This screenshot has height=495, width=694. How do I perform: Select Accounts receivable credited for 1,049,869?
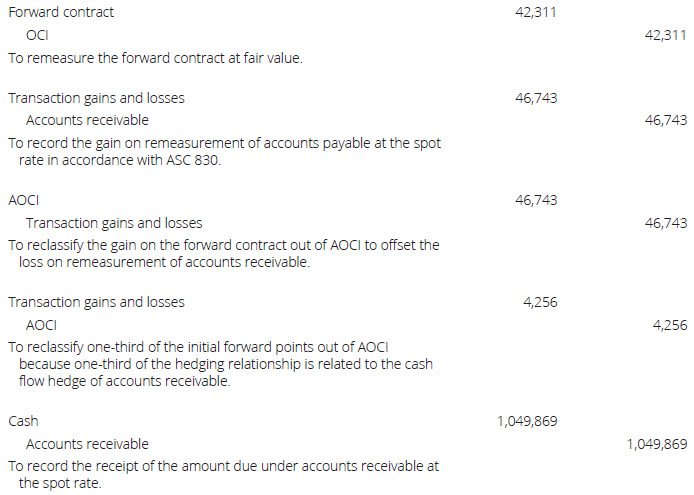point(87,444)
